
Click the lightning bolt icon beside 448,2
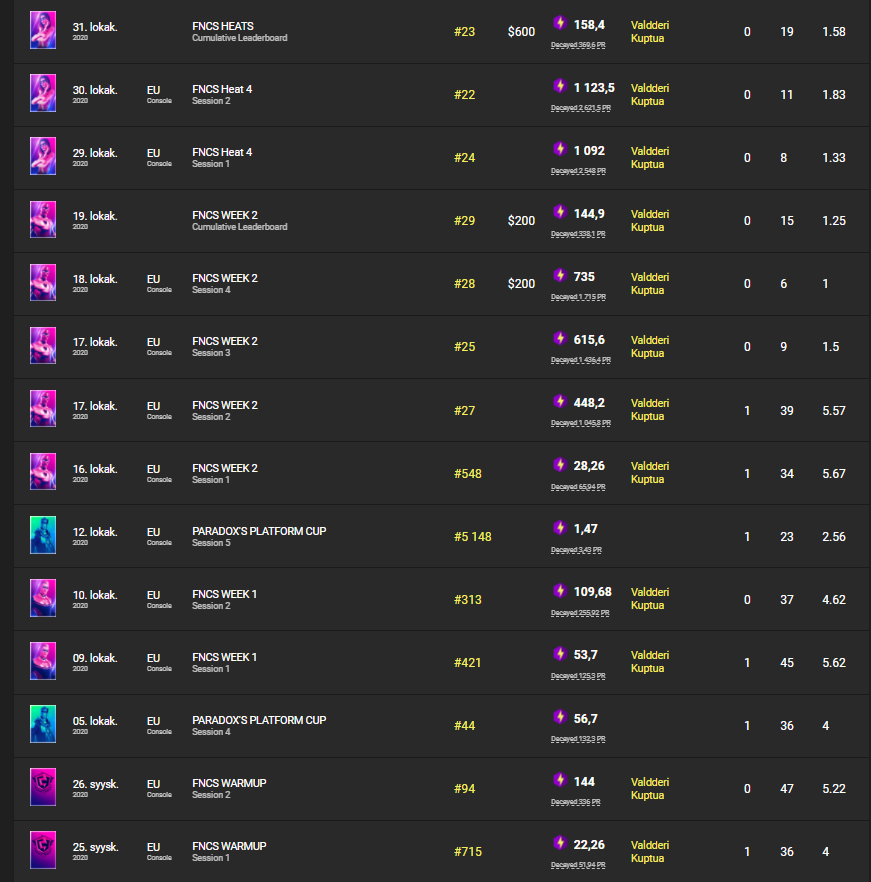559,400
